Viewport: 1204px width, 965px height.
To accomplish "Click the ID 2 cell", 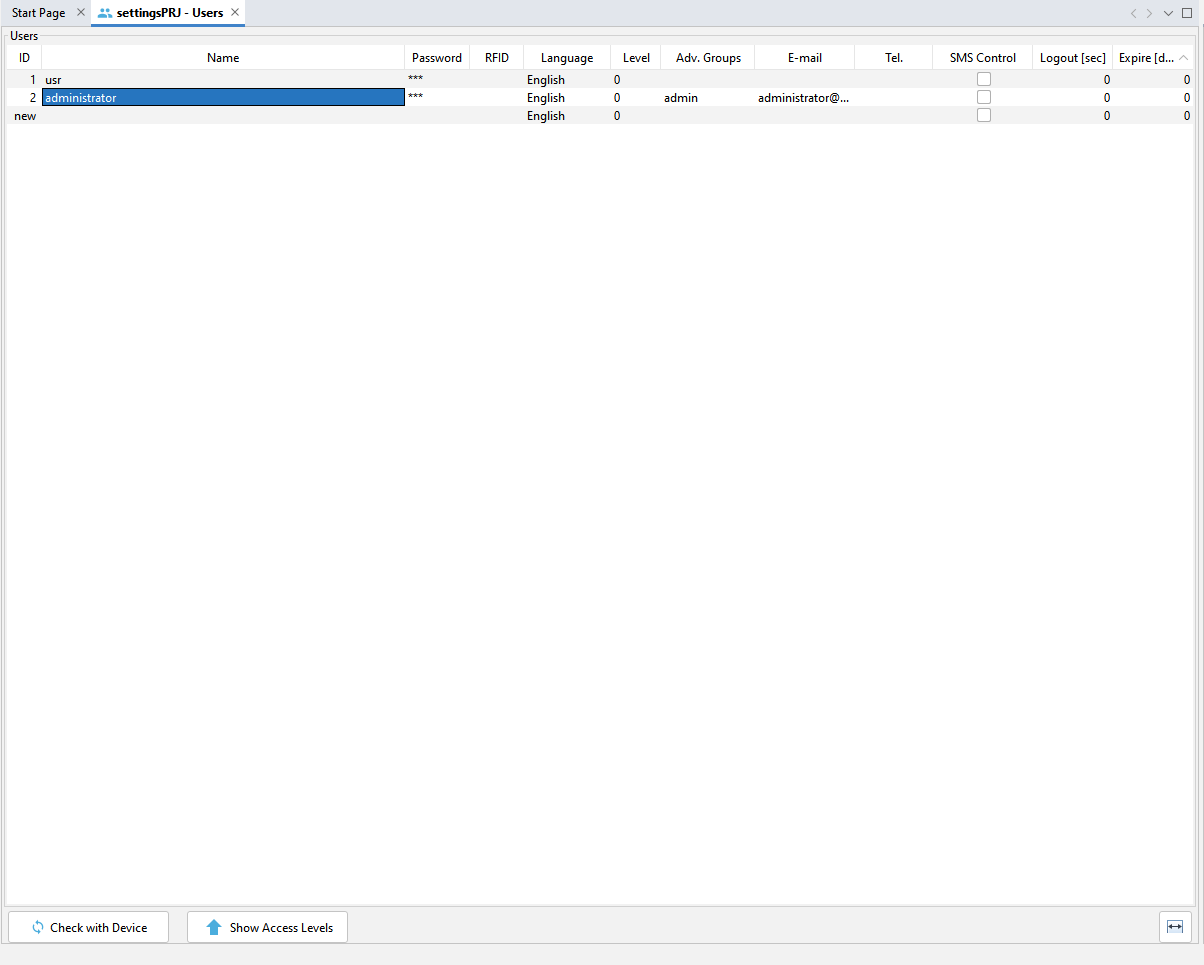I will tap(24, 97).
